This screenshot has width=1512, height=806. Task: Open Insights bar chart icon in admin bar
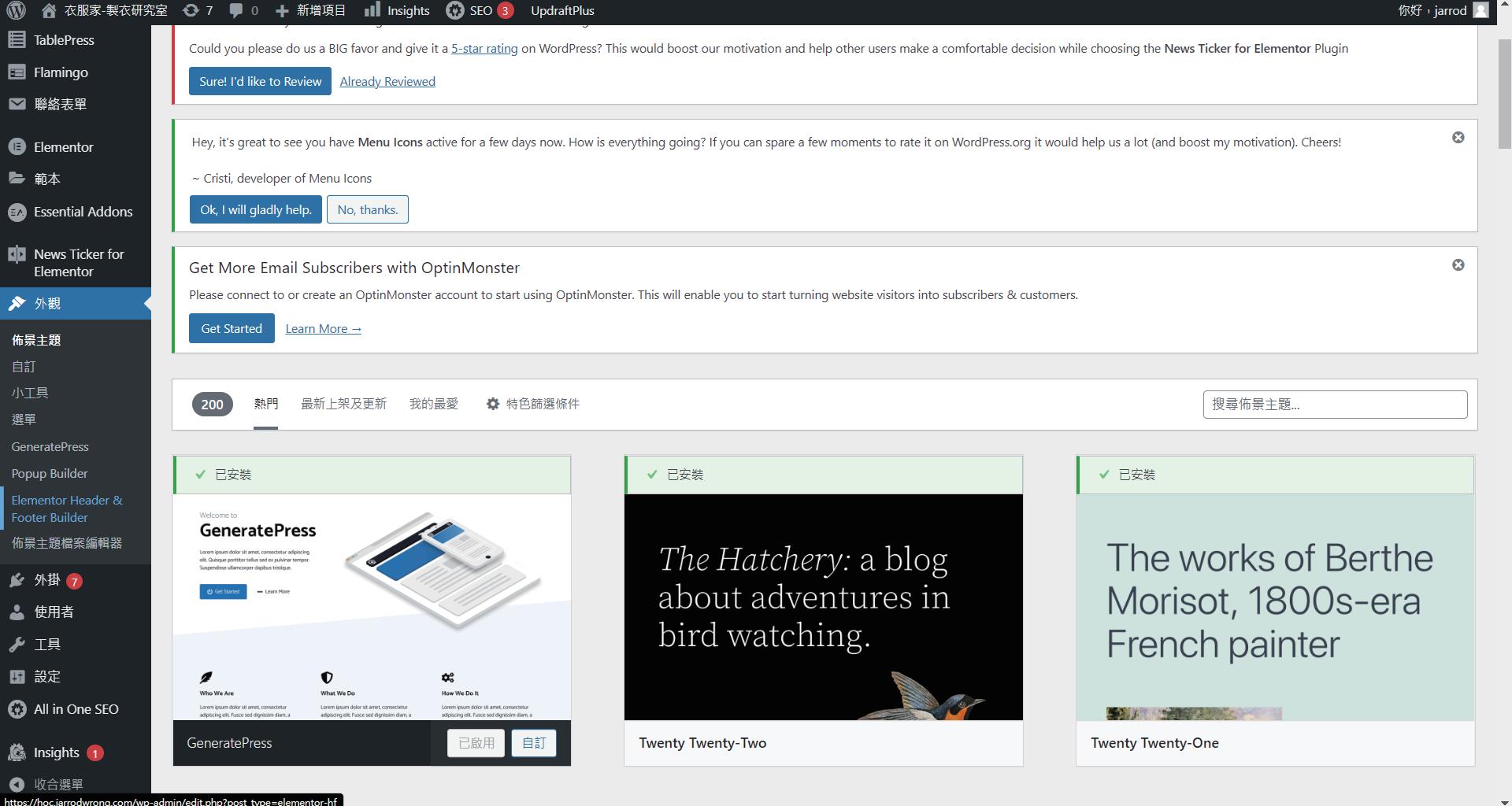tap(372, 9)
